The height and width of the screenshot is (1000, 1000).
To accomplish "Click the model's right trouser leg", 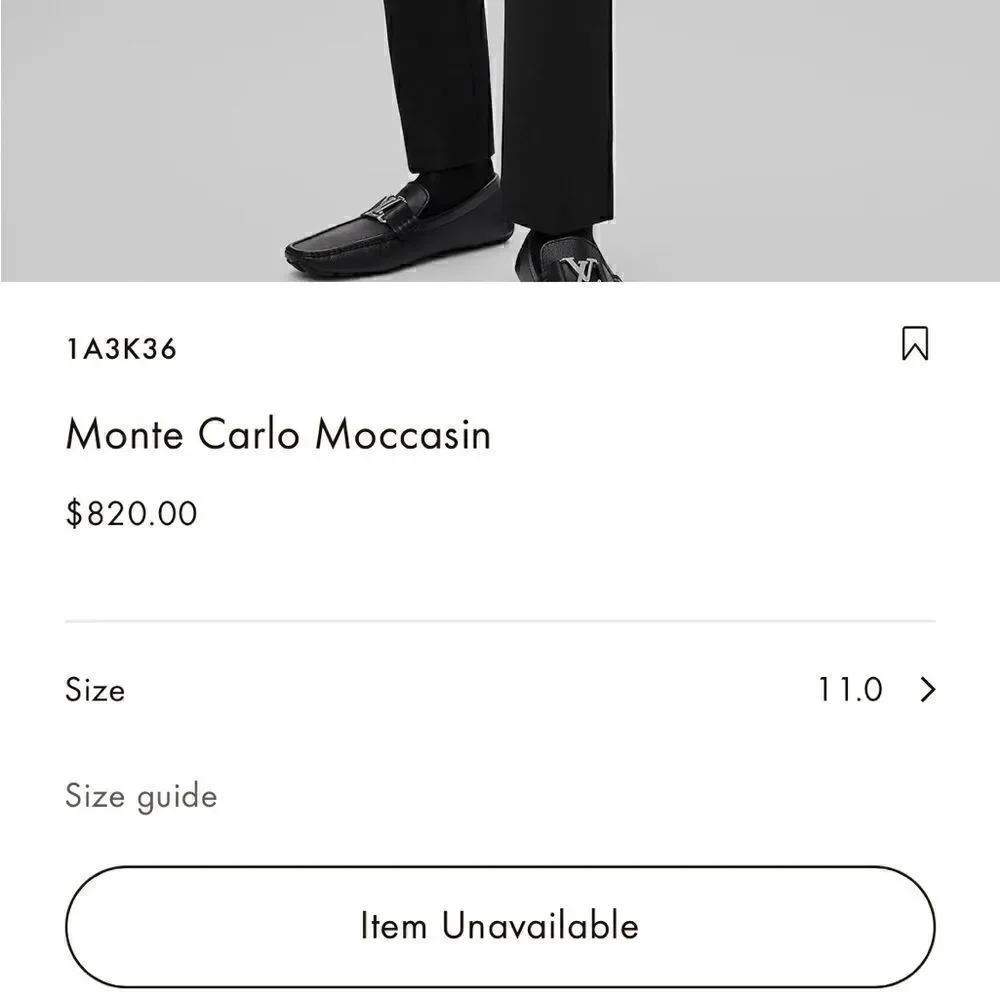I will click(x=558, y=108).
